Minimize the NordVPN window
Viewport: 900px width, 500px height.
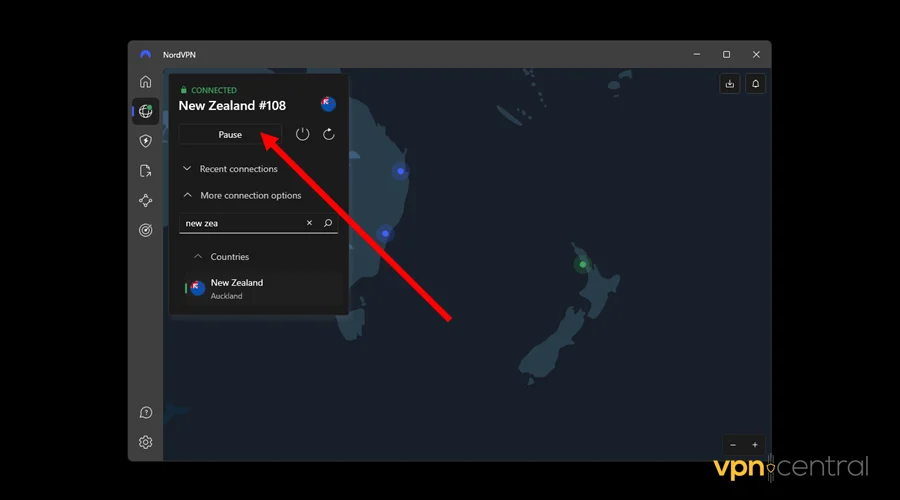[697, 55]
